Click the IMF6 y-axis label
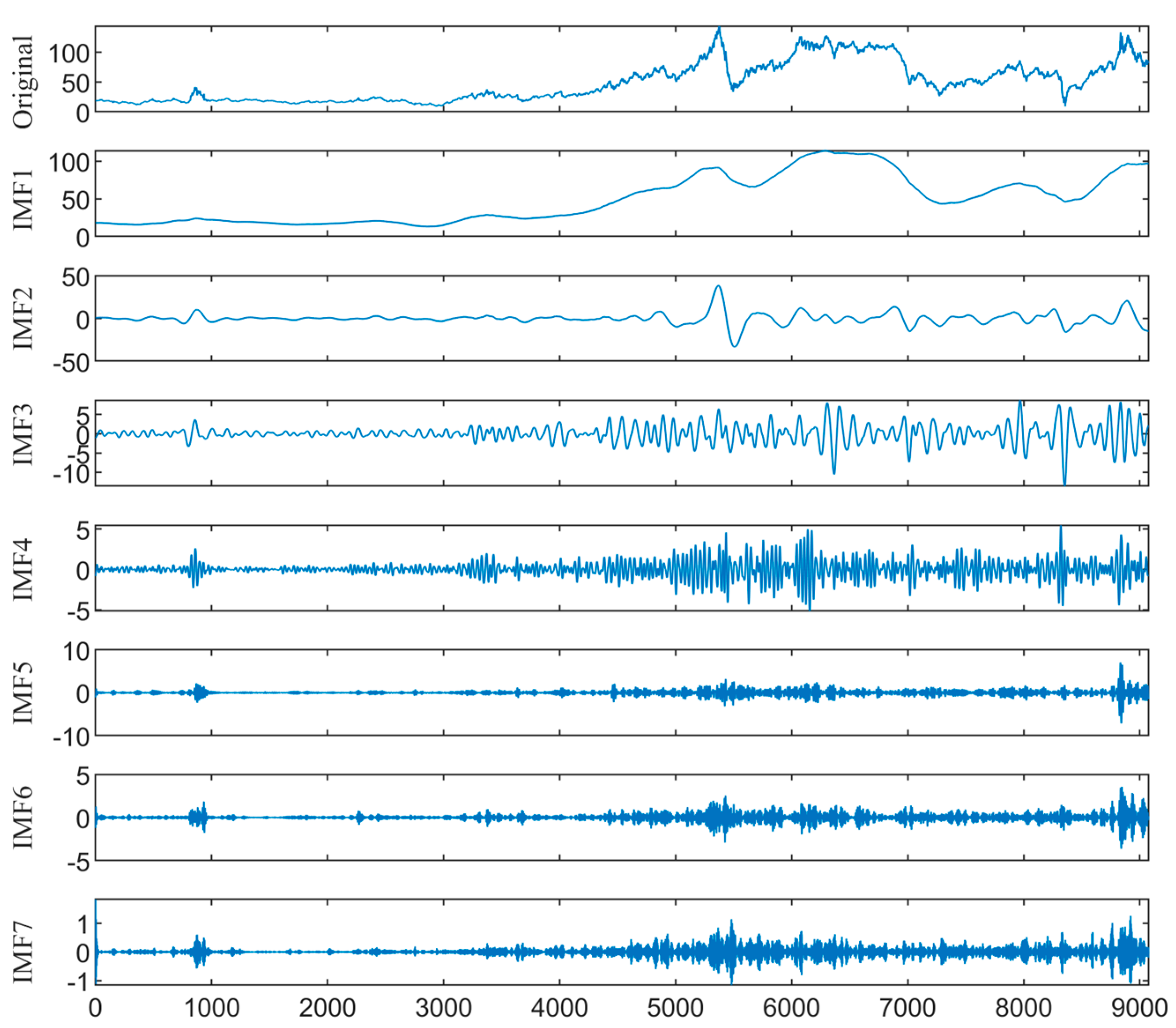The image size is (1176, 1028). [x=23, y=817]
